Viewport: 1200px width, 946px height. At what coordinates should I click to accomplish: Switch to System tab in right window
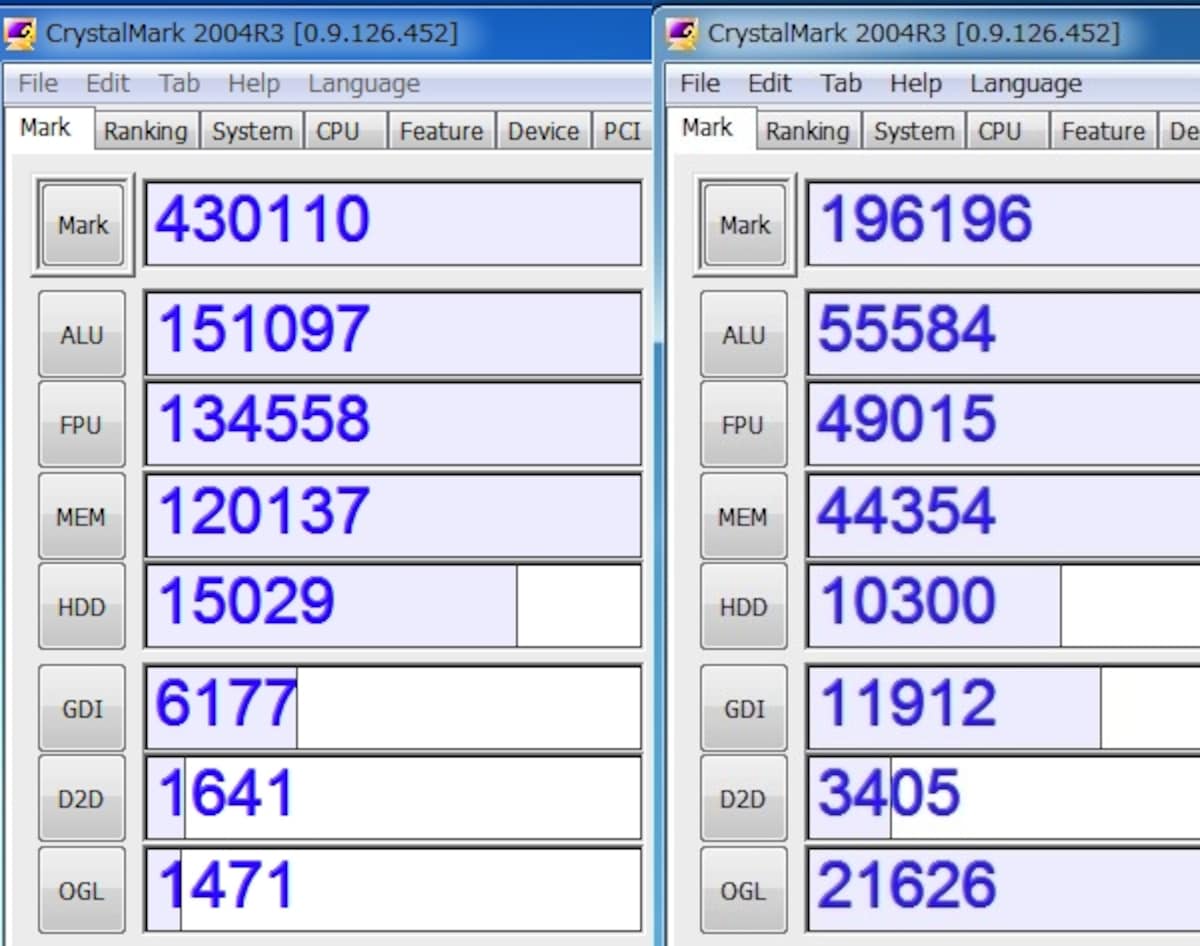click(914, 131)
